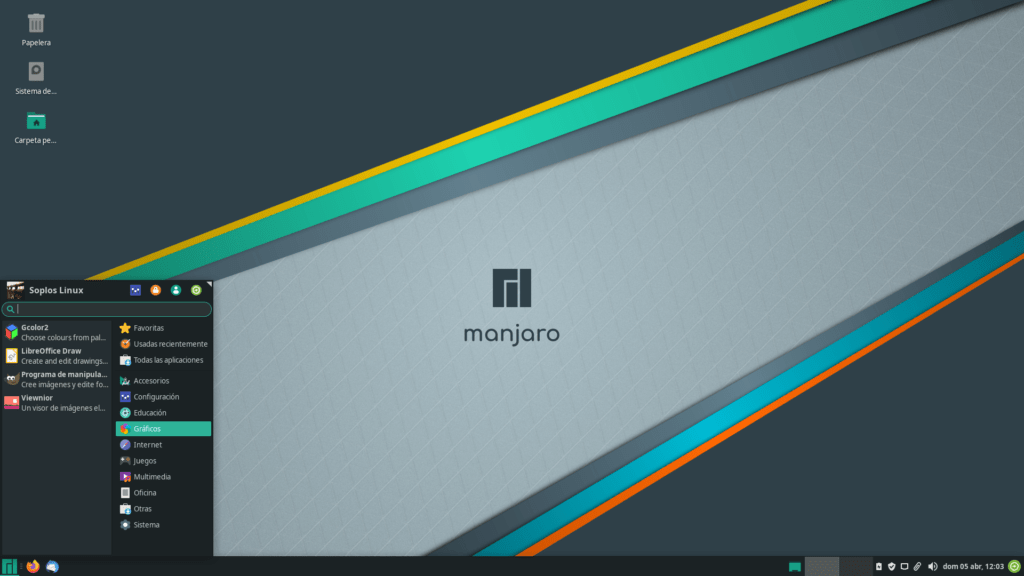Click the shield update tray icon
This screenshot has width=1024, height=576.
tap(891, 567)
